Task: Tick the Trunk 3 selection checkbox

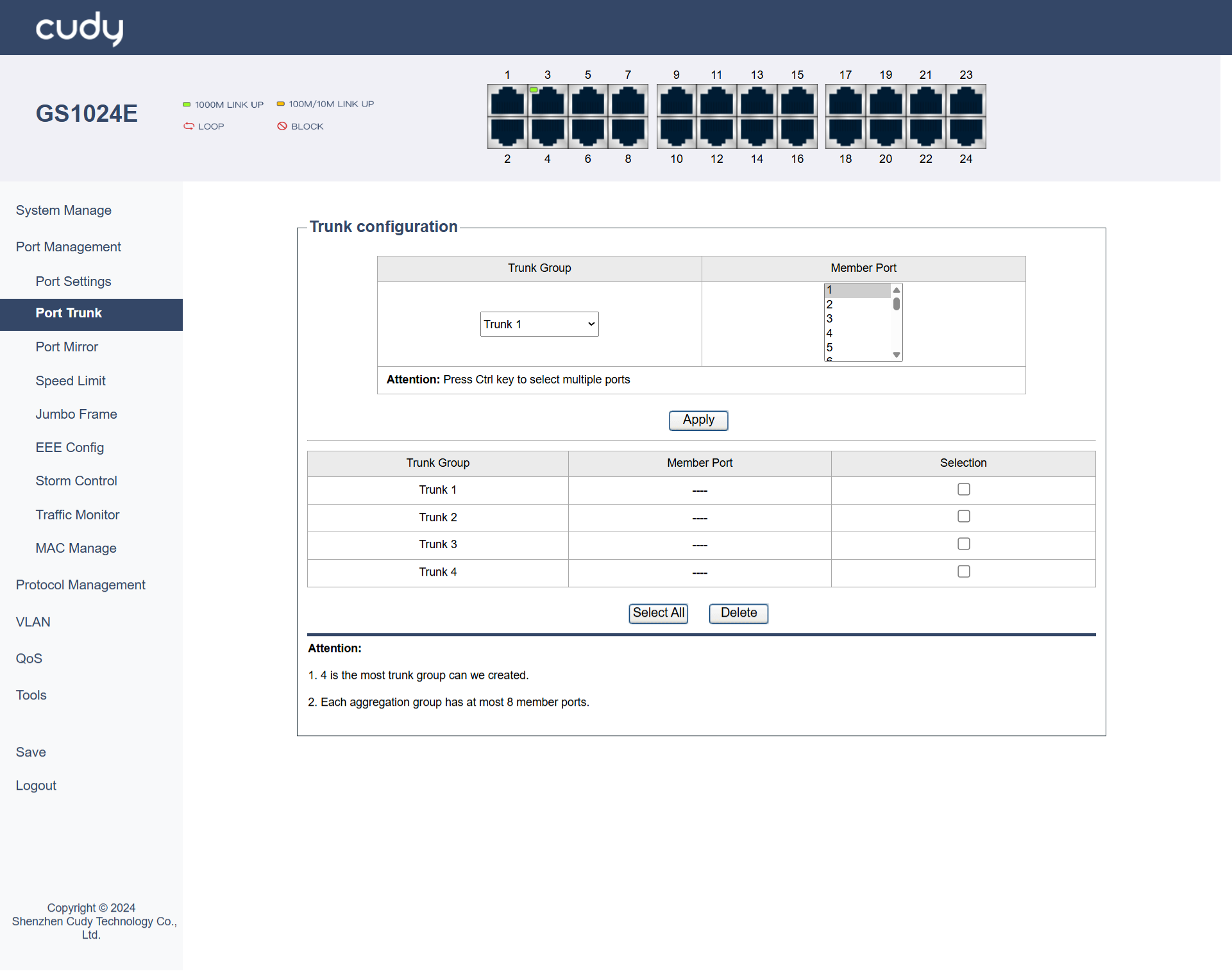Action: click(x=963, y=544)
